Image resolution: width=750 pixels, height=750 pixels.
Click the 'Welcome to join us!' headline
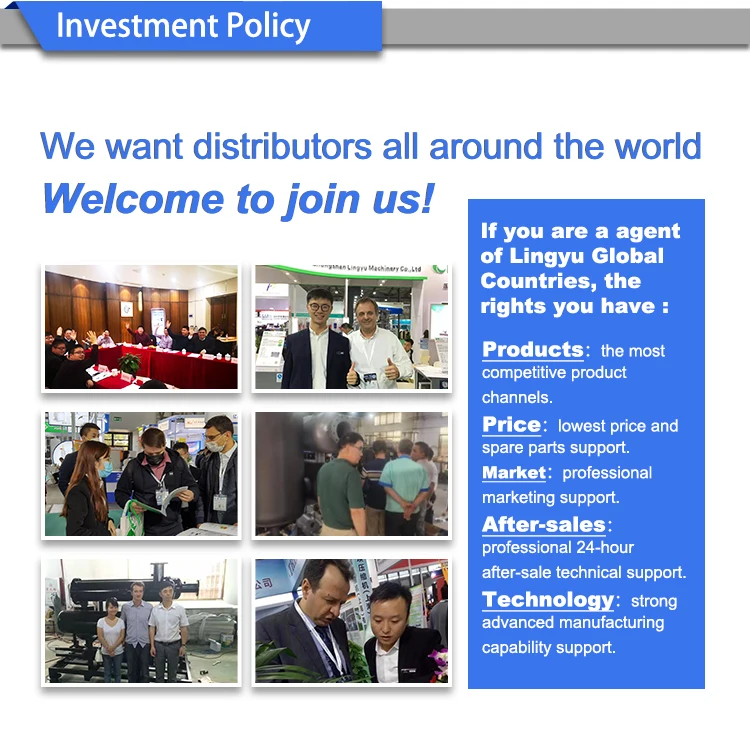coord(238,200)
